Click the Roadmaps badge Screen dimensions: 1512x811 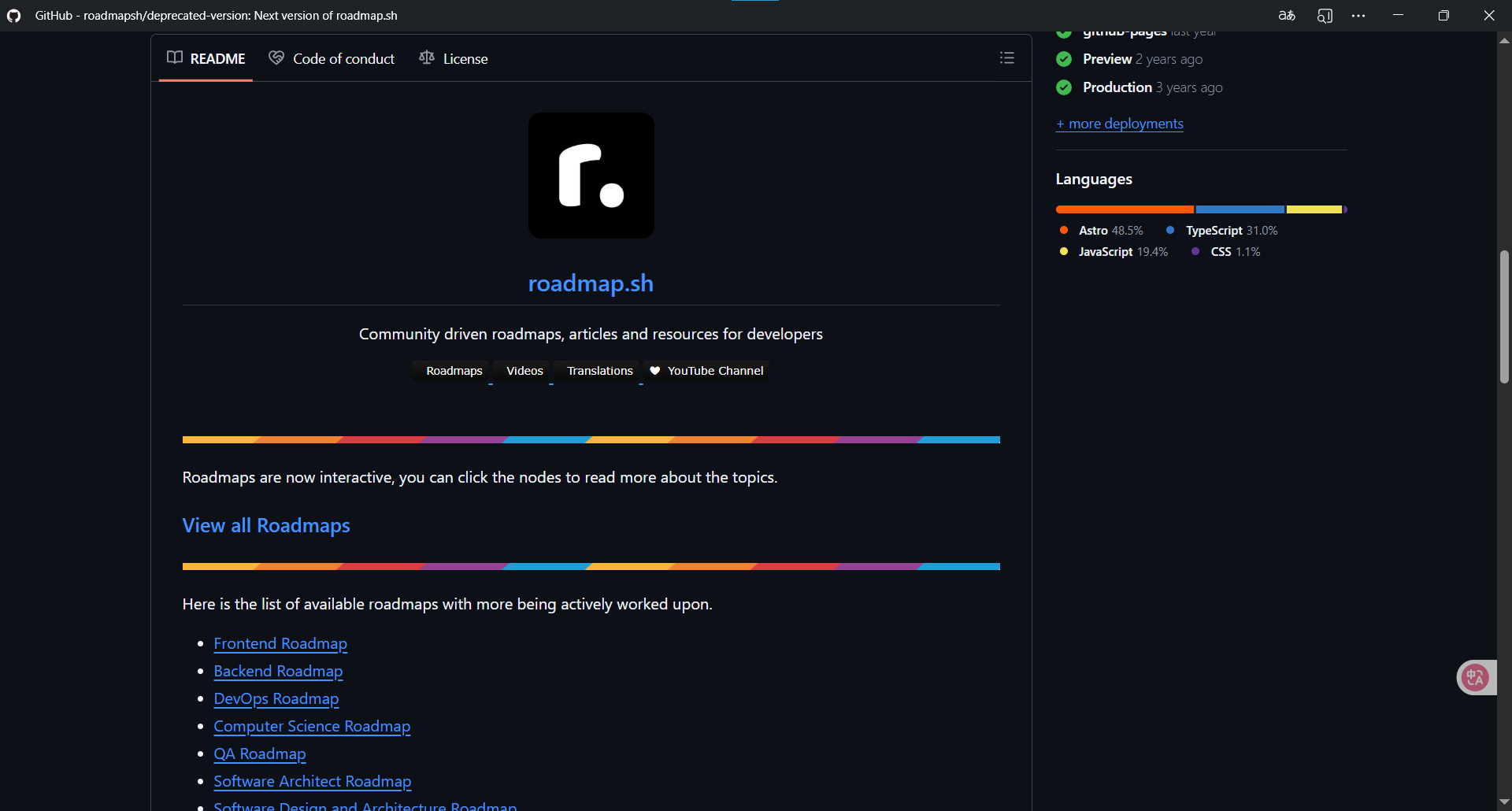click(450, 371)
